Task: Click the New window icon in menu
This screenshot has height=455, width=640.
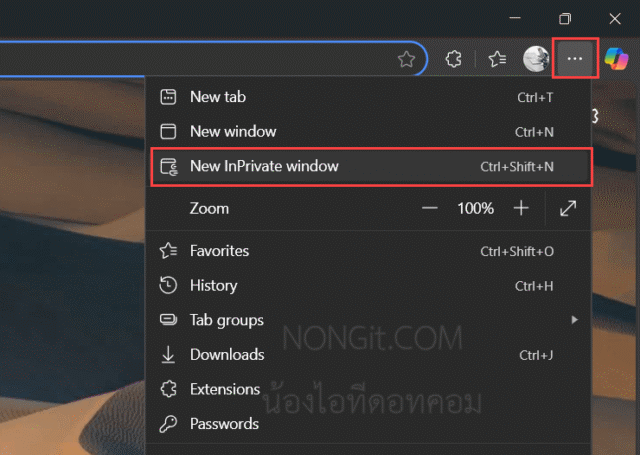Action: [x=168, y=132]
